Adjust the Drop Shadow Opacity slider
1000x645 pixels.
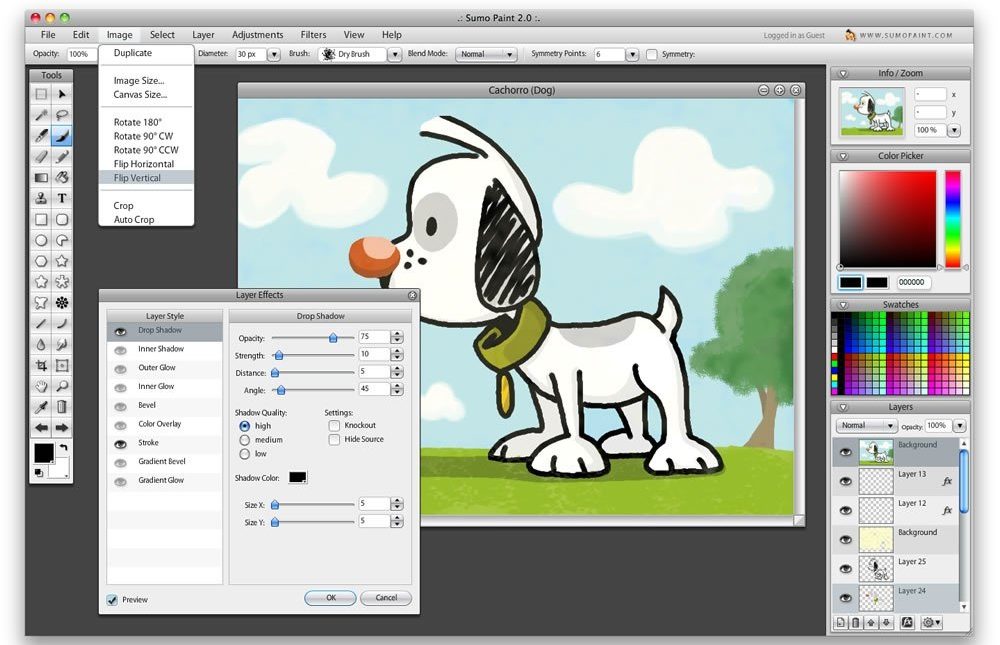coord(333,338)
